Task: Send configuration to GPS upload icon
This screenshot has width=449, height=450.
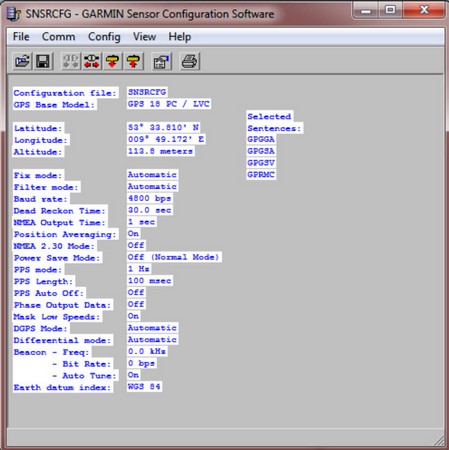Action: 133,61
